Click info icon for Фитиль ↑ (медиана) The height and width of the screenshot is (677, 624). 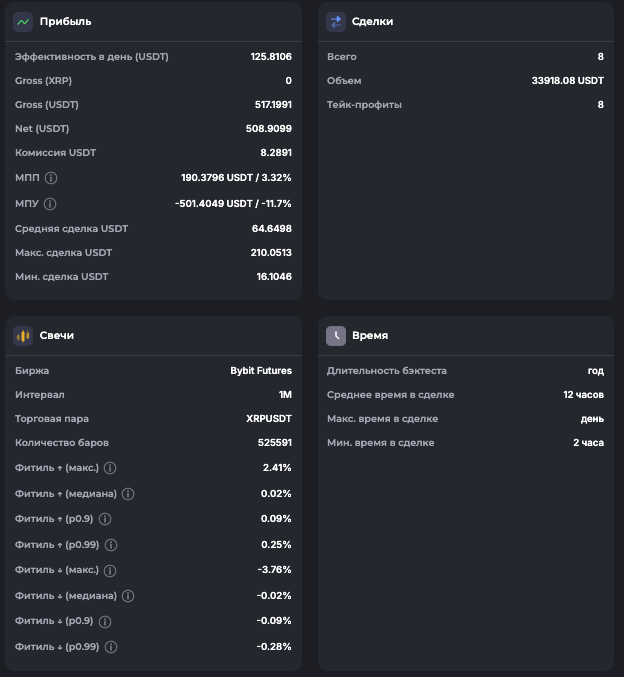point(128,494)
